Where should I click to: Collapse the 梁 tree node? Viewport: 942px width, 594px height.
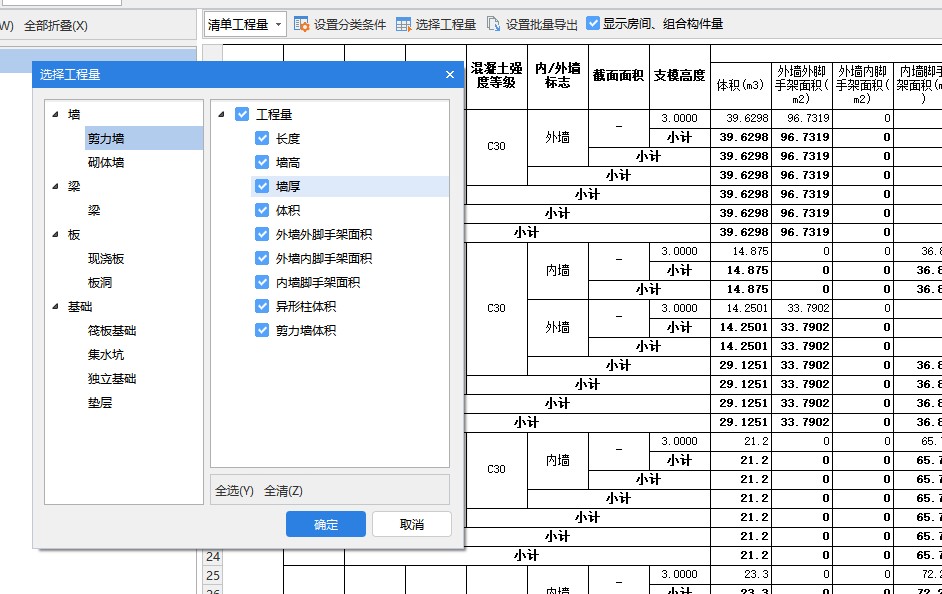click(x=56, y=186)
